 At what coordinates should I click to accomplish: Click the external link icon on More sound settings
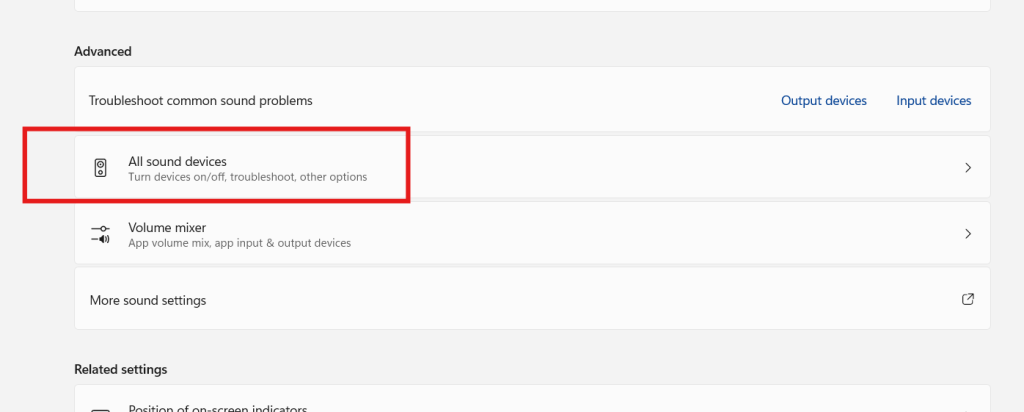click(x=967, y=299)
